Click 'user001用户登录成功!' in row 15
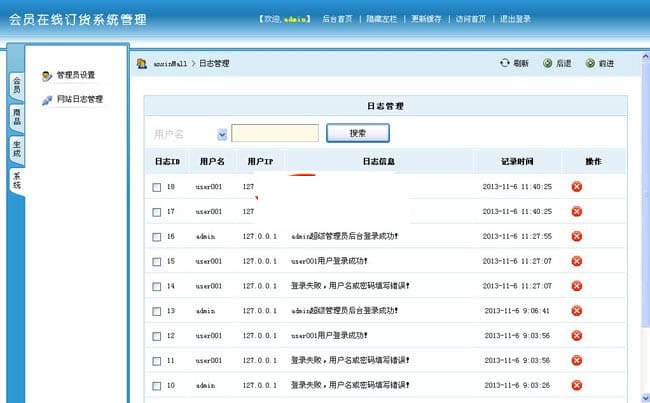 (329, 261)
